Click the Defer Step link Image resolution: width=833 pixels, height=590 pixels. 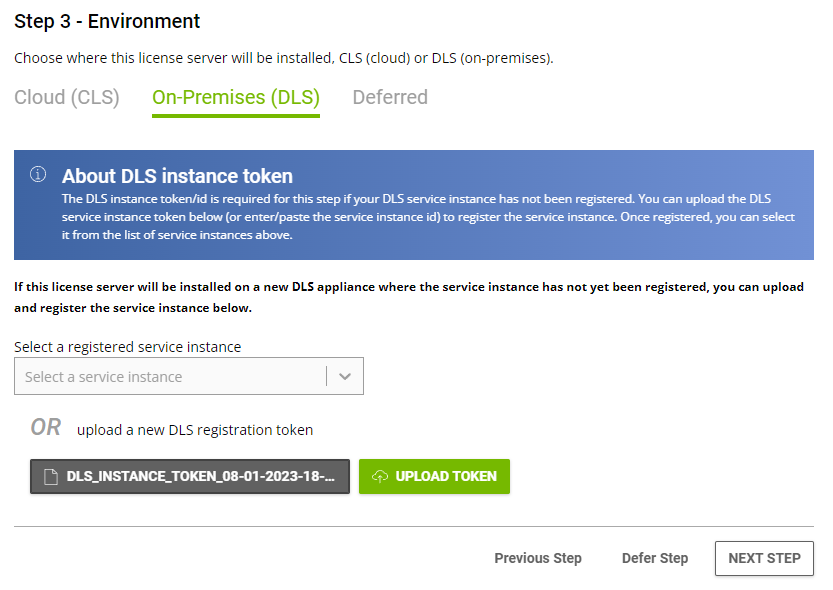pos(655,558)
